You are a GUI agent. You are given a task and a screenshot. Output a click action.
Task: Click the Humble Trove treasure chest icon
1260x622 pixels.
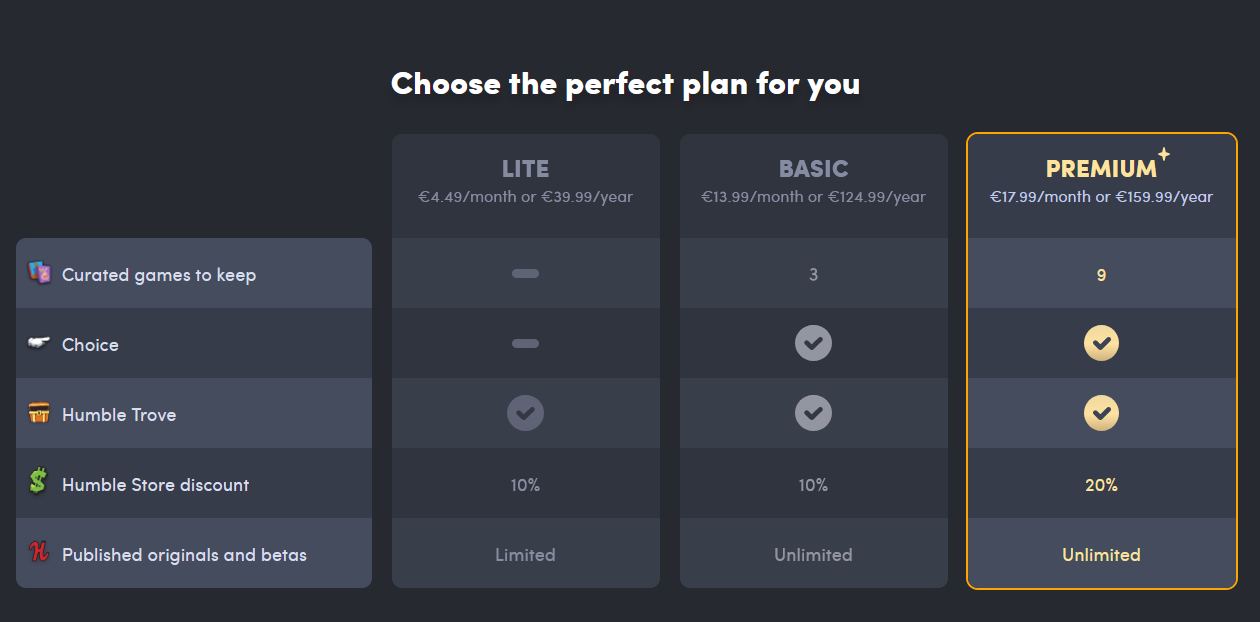pos(39,413)
